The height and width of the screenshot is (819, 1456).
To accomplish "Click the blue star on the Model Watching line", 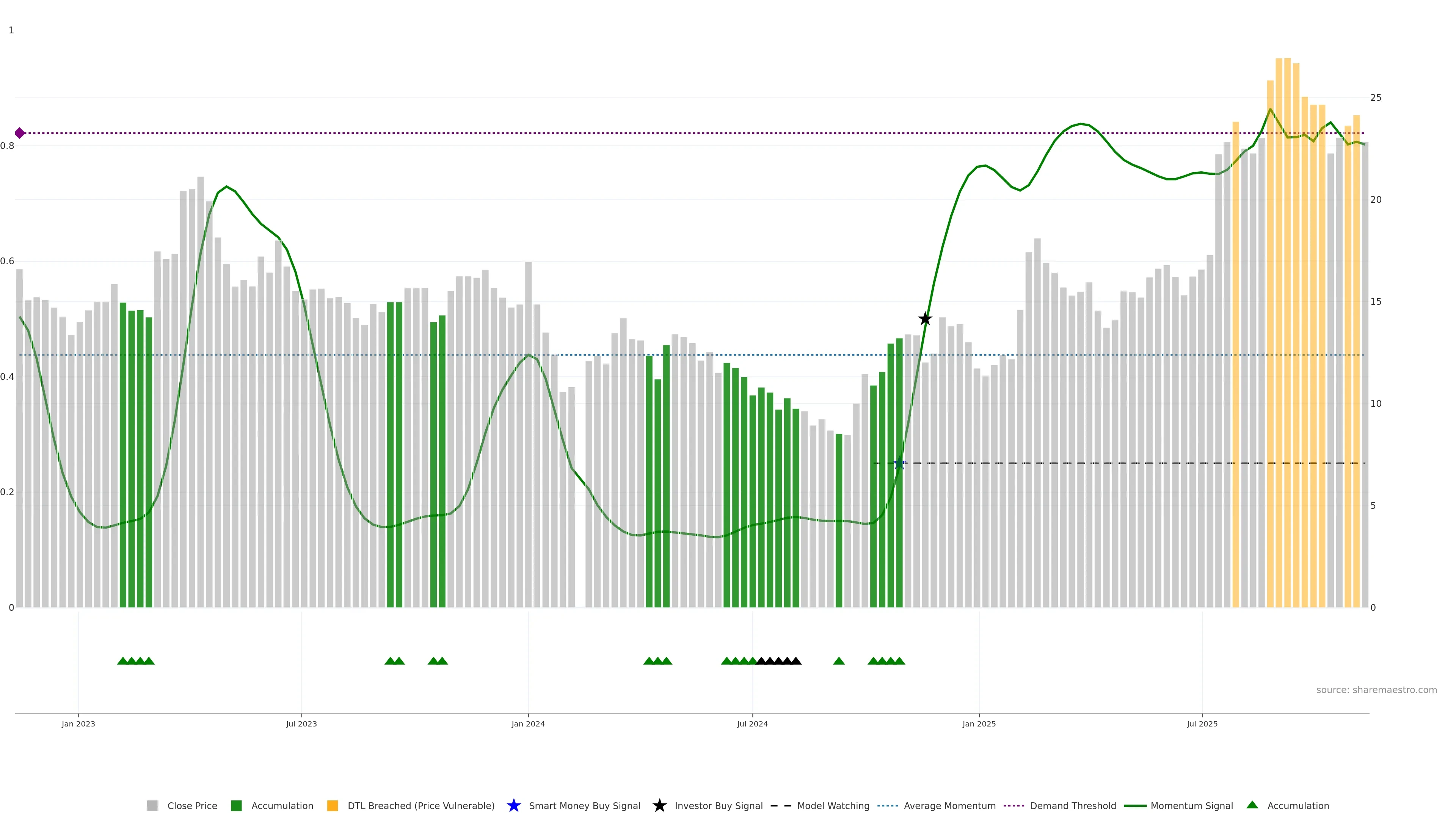I will point(899,463).
